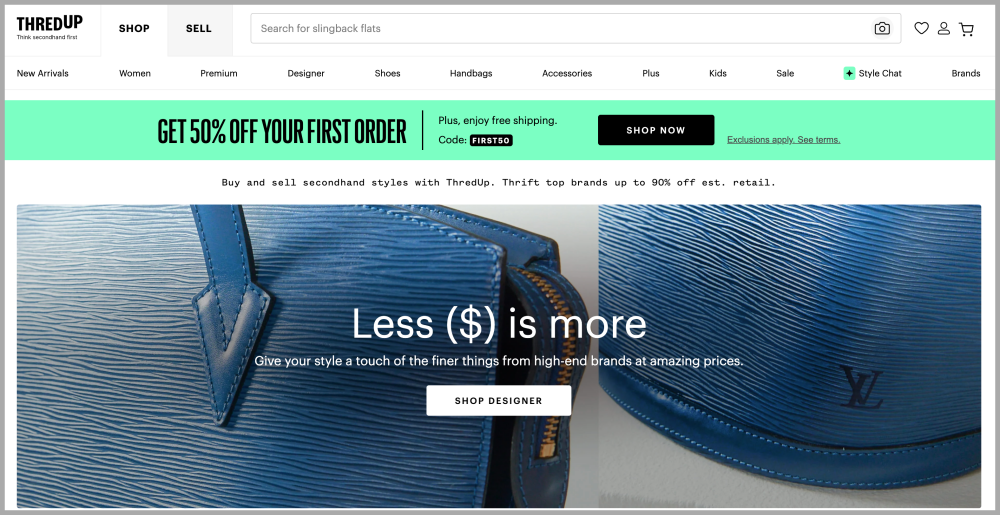Open the account profile icon
This screenshot has width=1000, height=515.
coord(944,28)
